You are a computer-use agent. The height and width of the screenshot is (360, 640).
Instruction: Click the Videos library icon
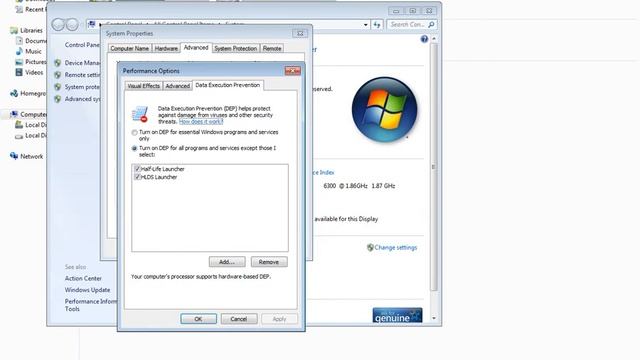[19, 72]
